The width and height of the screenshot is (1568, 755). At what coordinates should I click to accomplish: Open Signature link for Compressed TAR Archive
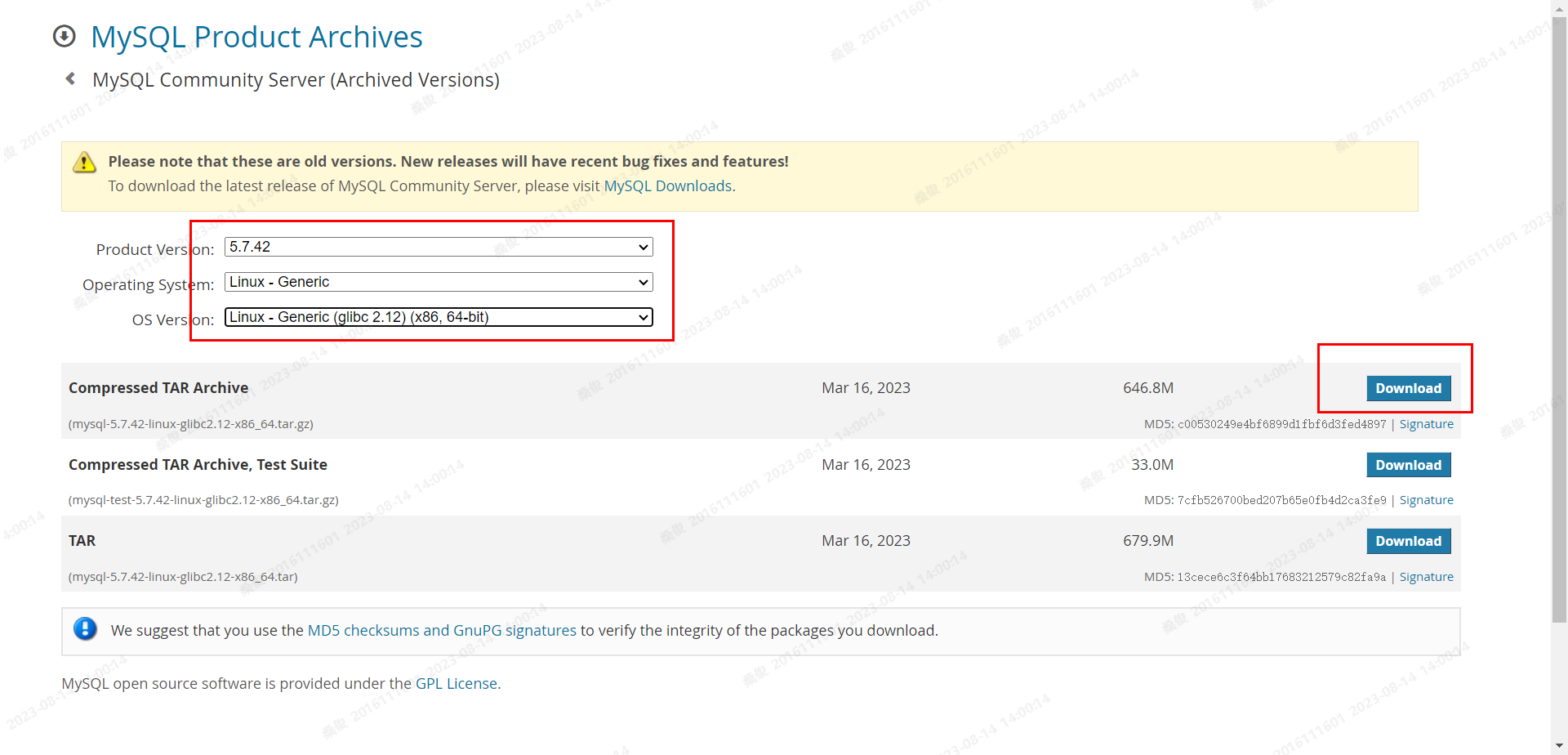(x=1426, y=424)
